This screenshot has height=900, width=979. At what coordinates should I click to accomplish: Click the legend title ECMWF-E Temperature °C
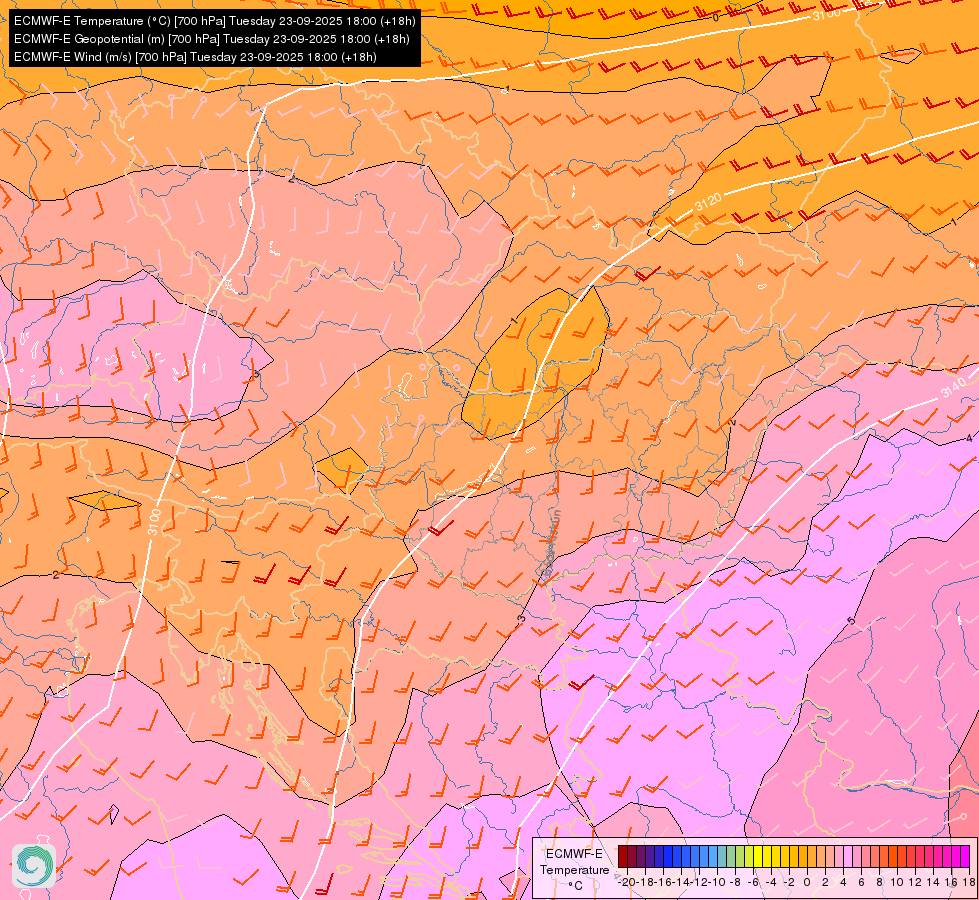click(574, 869)
